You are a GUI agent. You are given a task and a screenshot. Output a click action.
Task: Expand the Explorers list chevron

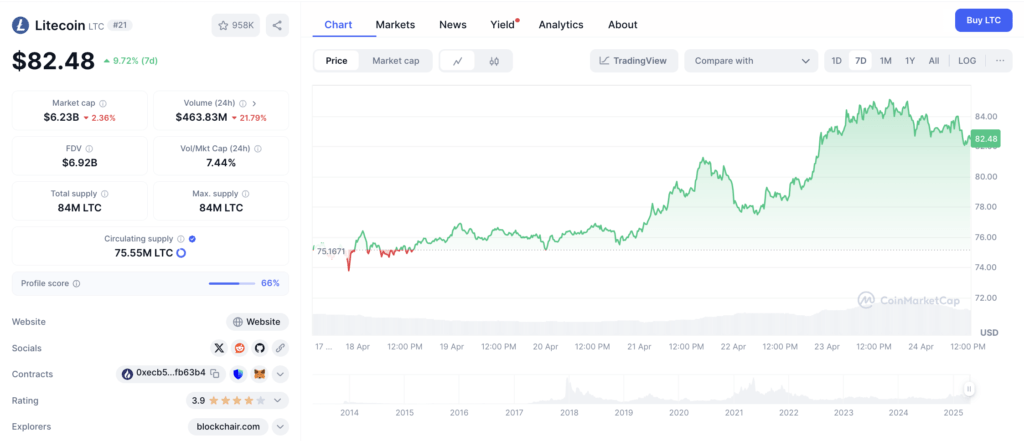coord(280,427)
